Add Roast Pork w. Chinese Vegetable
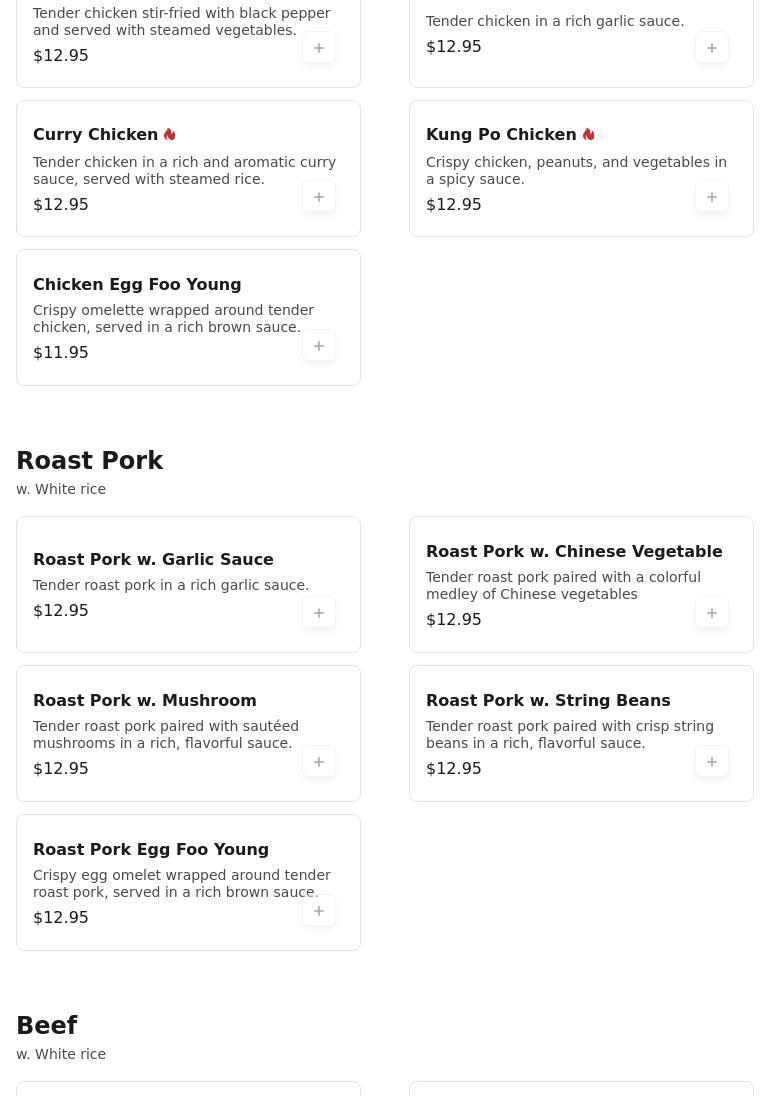The image size is (770, 1096). pyautogui.click(x=711, y=613)
